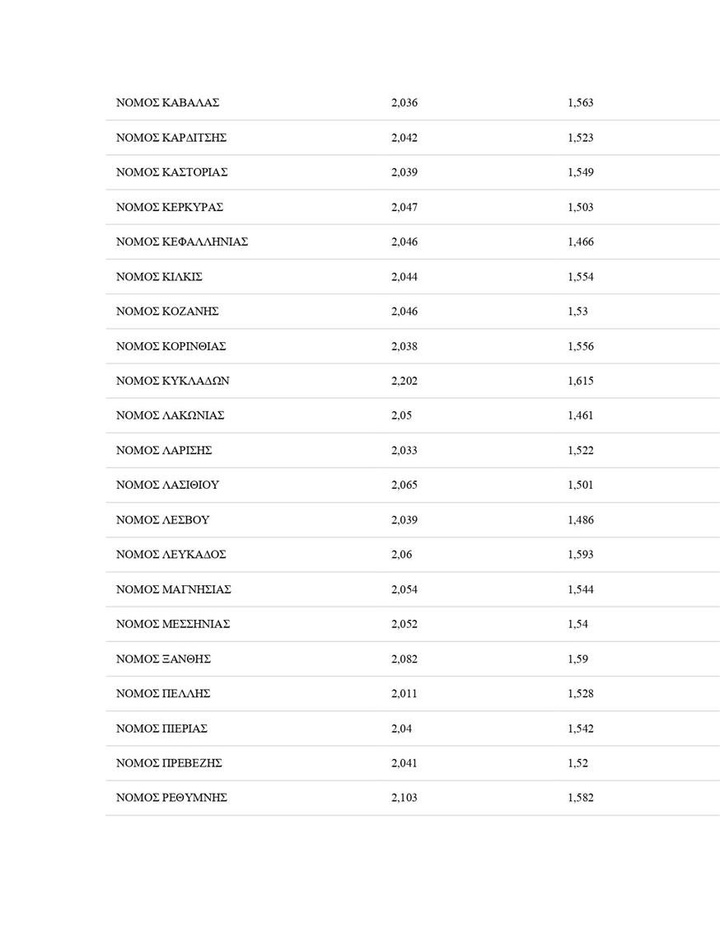Click the 2,054 value for ΜΑΓΝΗΣΙΑΣ

pyautogui.click(x=404, y=589)
